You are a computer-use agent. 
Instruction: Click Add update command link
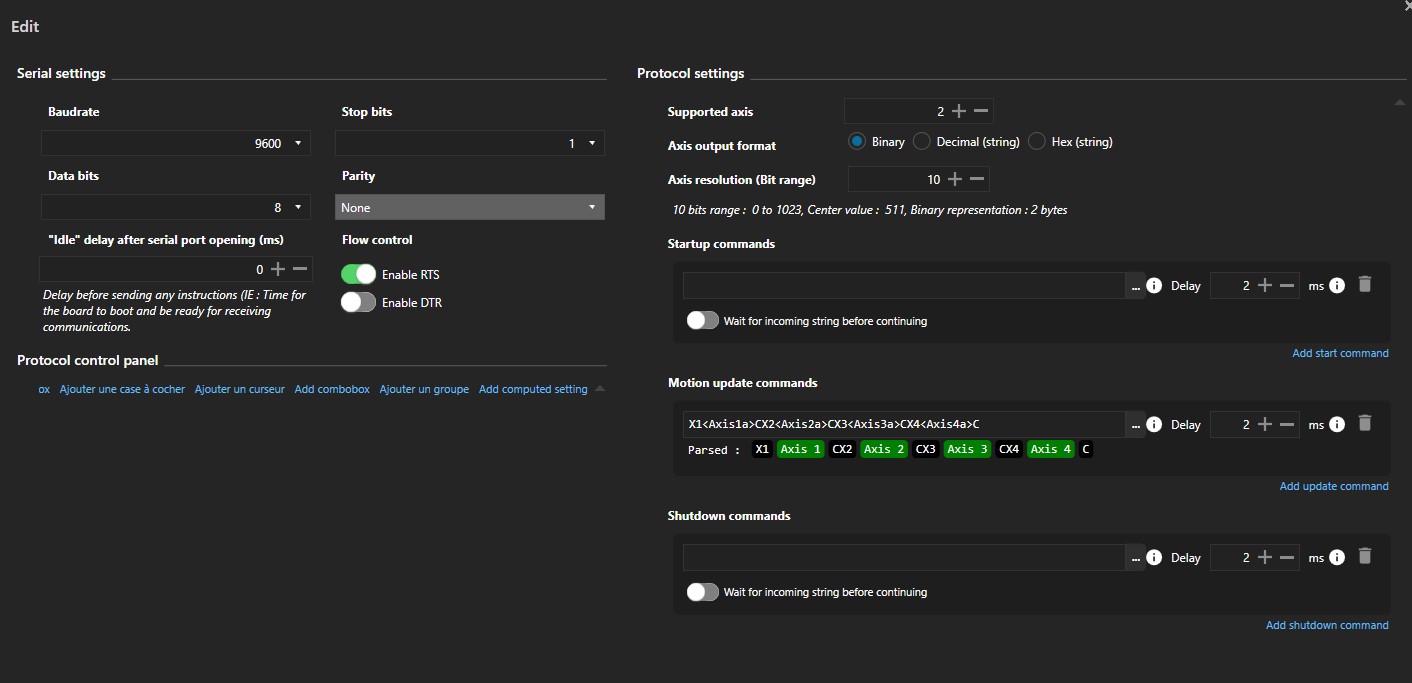[x=1334, y=486]
